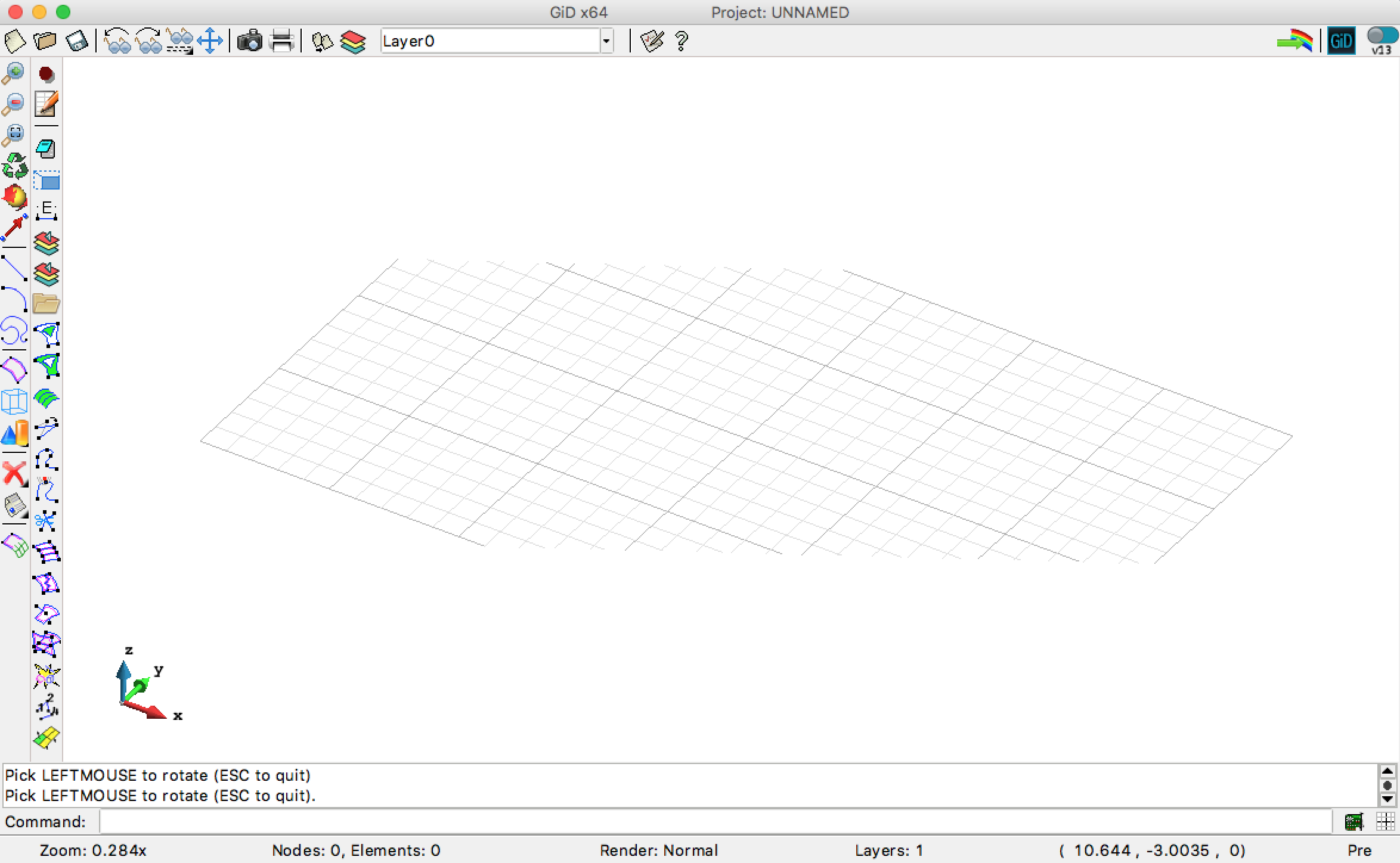Click the scissors cut-lines tool
Image resolution: width=1400 pixels, height=863 pixels.
click(47, 521)
